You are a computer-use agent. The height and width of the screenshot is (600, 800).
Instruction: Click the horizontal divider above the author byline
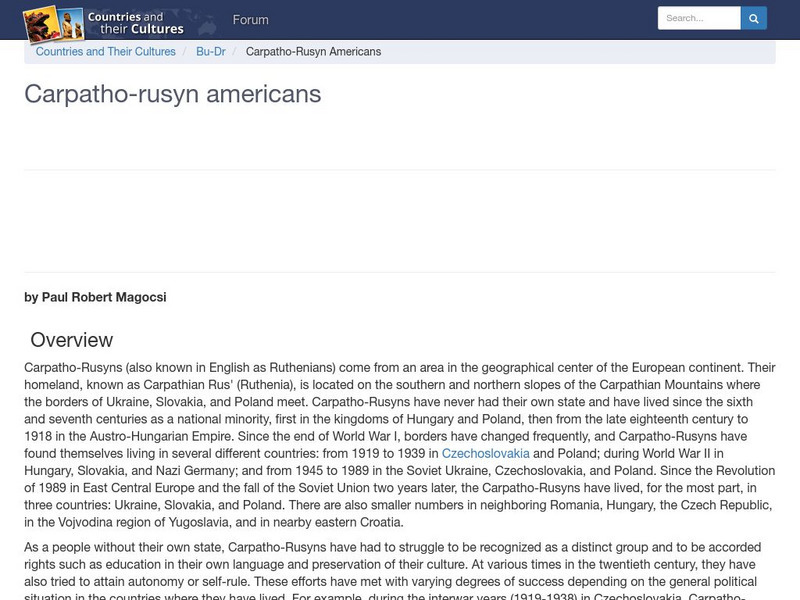400,273
